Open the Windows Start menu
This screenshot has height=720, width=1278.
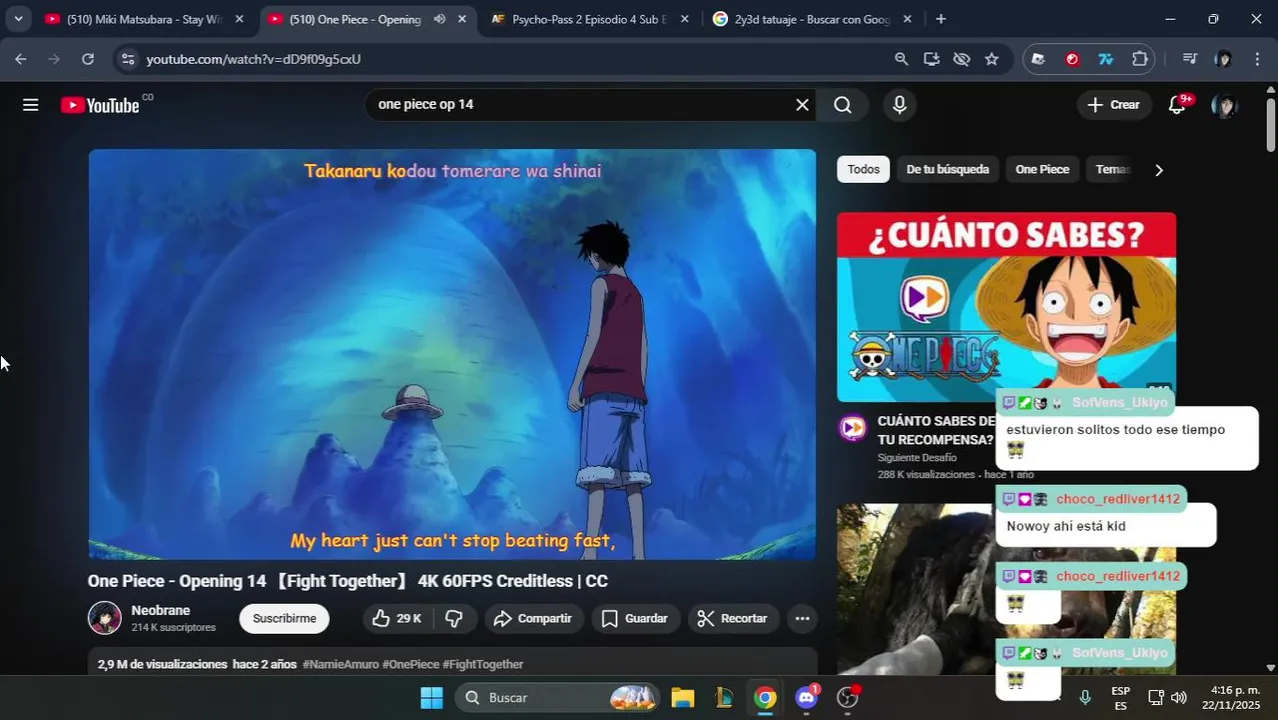pyautogui.click(x=431, y=698)
